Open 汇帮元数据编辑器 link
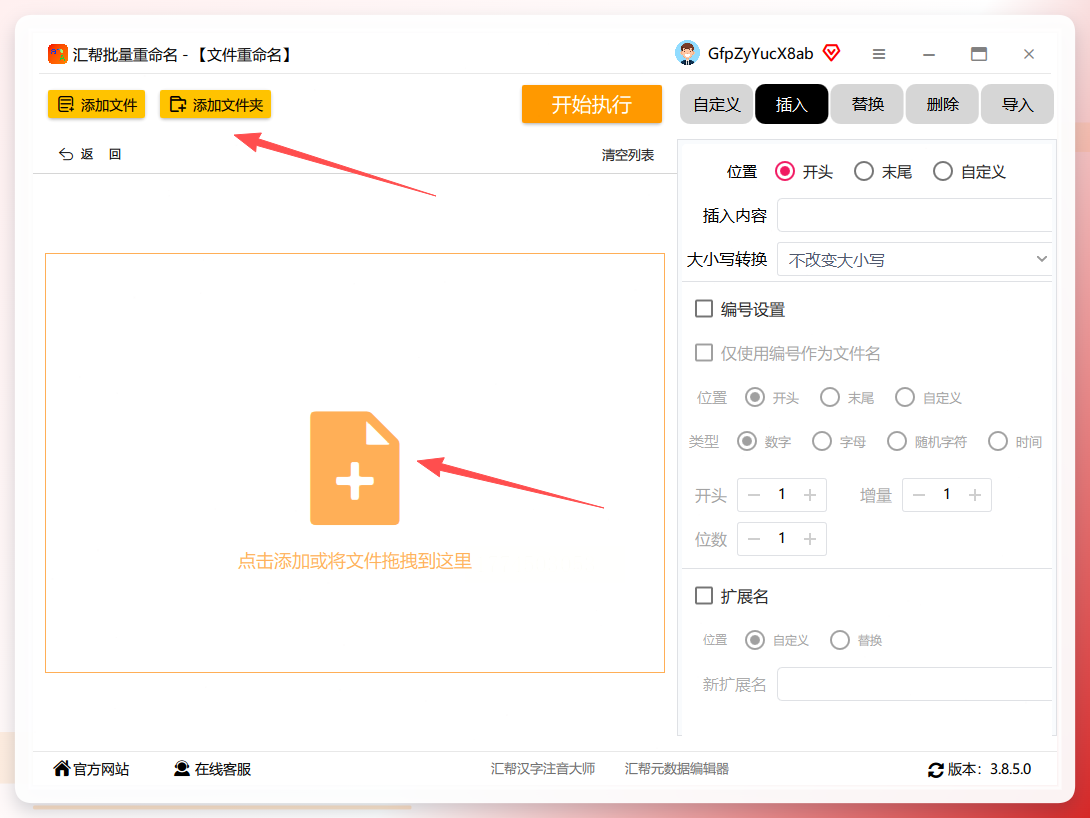This screenshot has height=818, width=1090. click(x=677, y=769)
